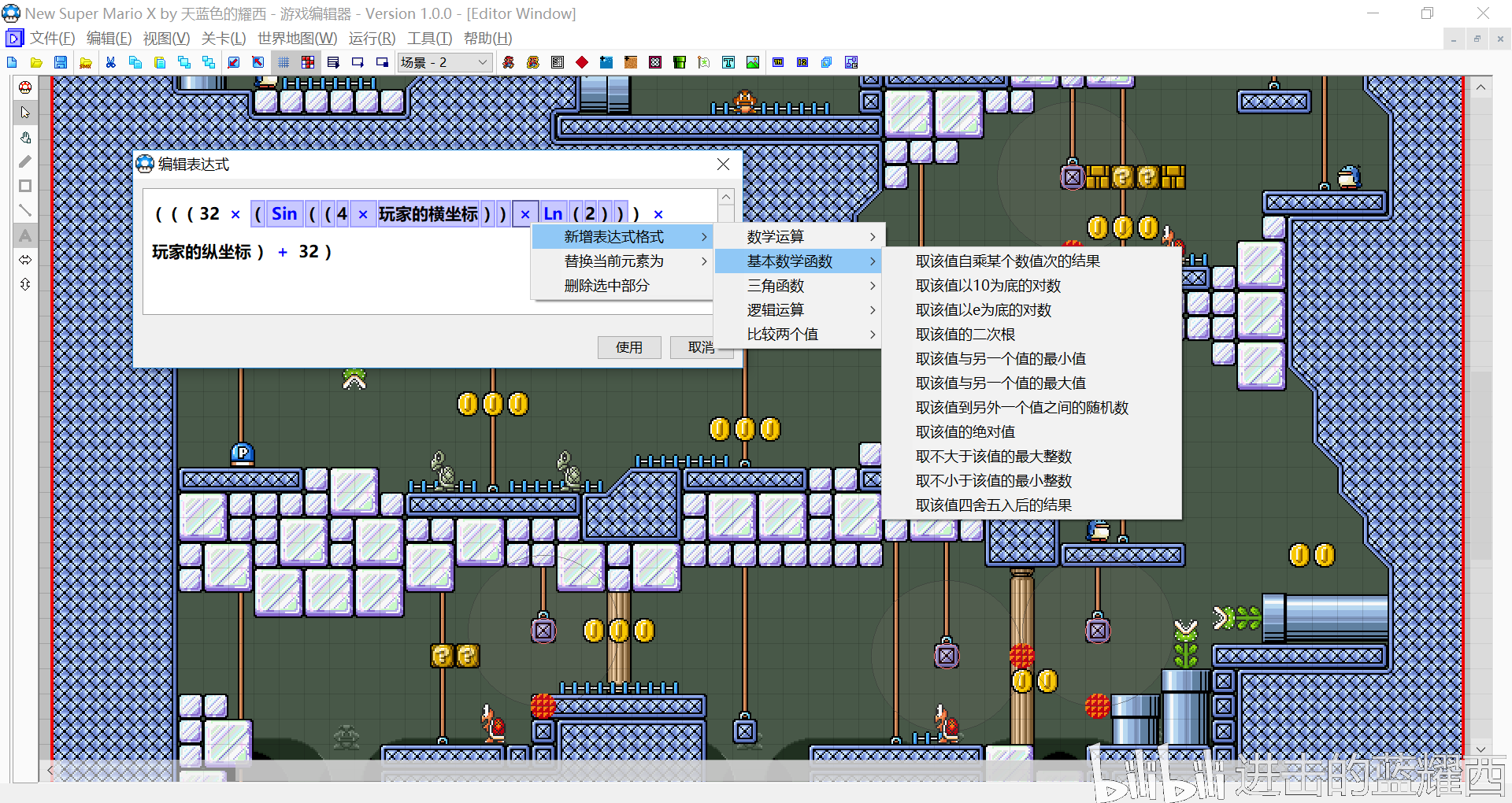
Task: Click the paste clipboard toolbar icon
Action: [160, 62]
